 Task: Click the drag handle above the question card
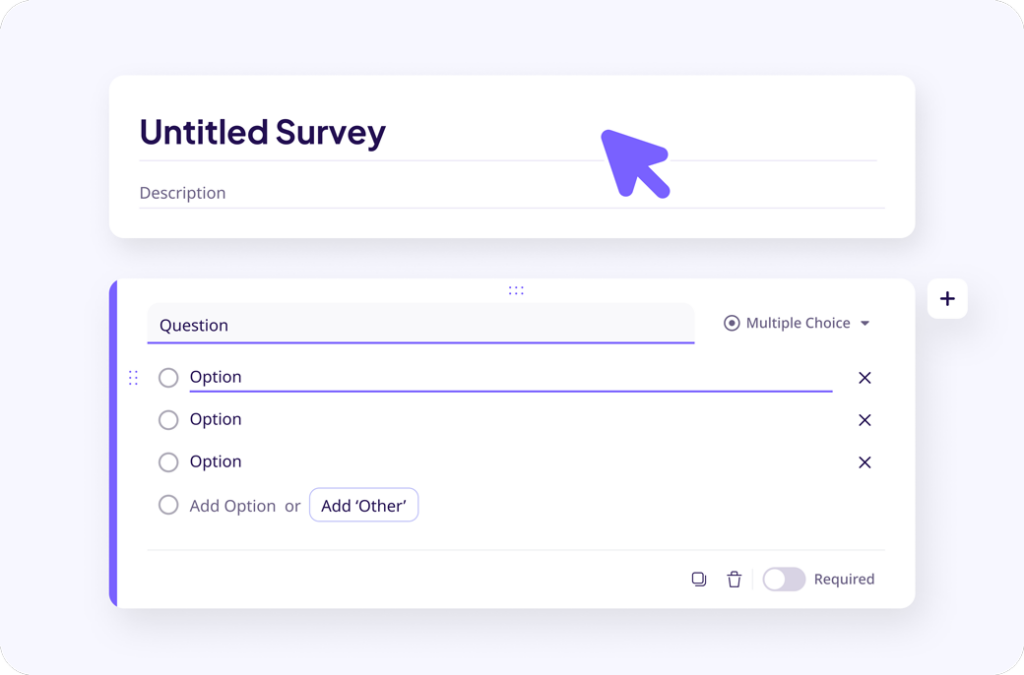[516, 290]
